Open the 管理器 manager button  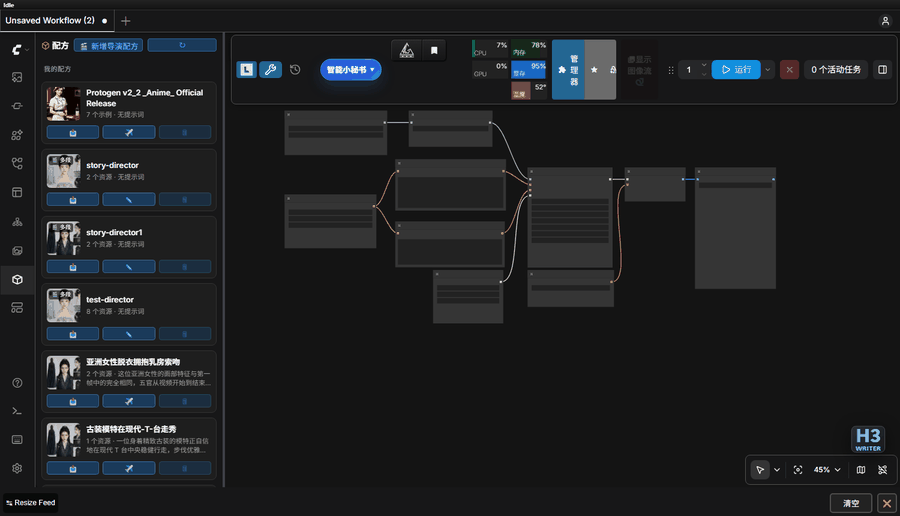pos(568,69)
